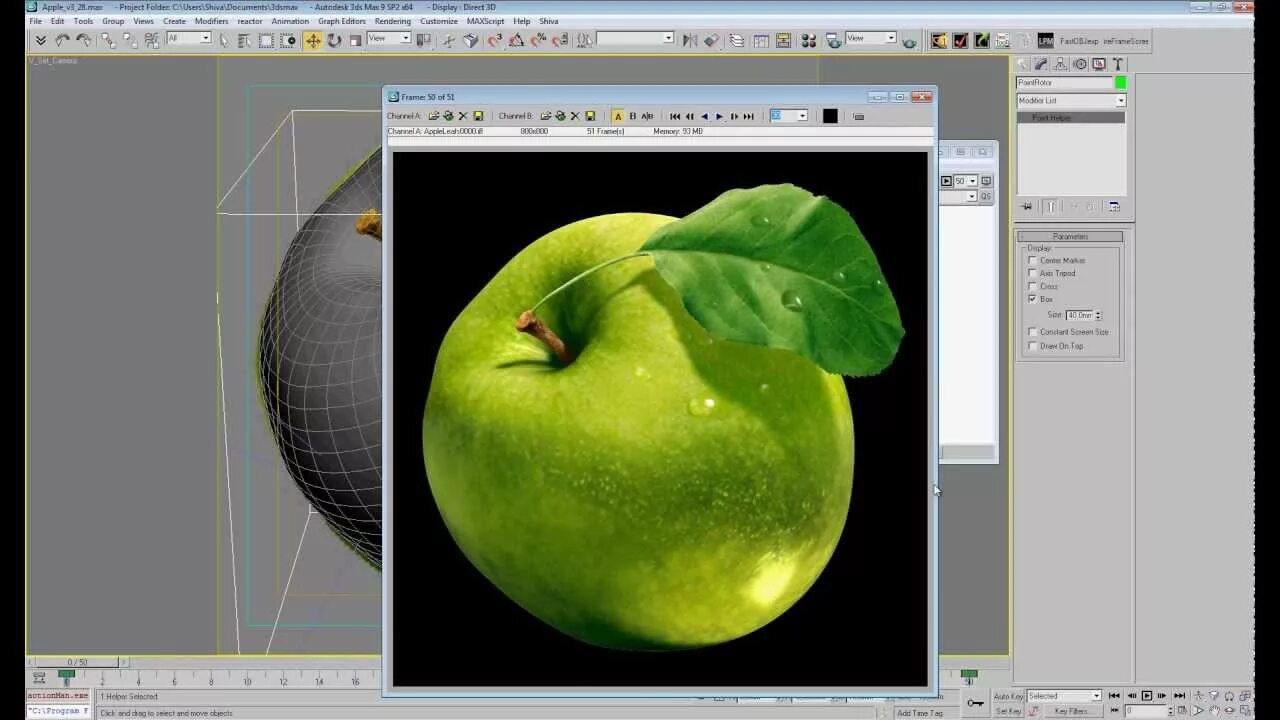Open the Layer Manager
Image resolution: width=1280 pixels, height=720 pixels.
pos(737,40)
